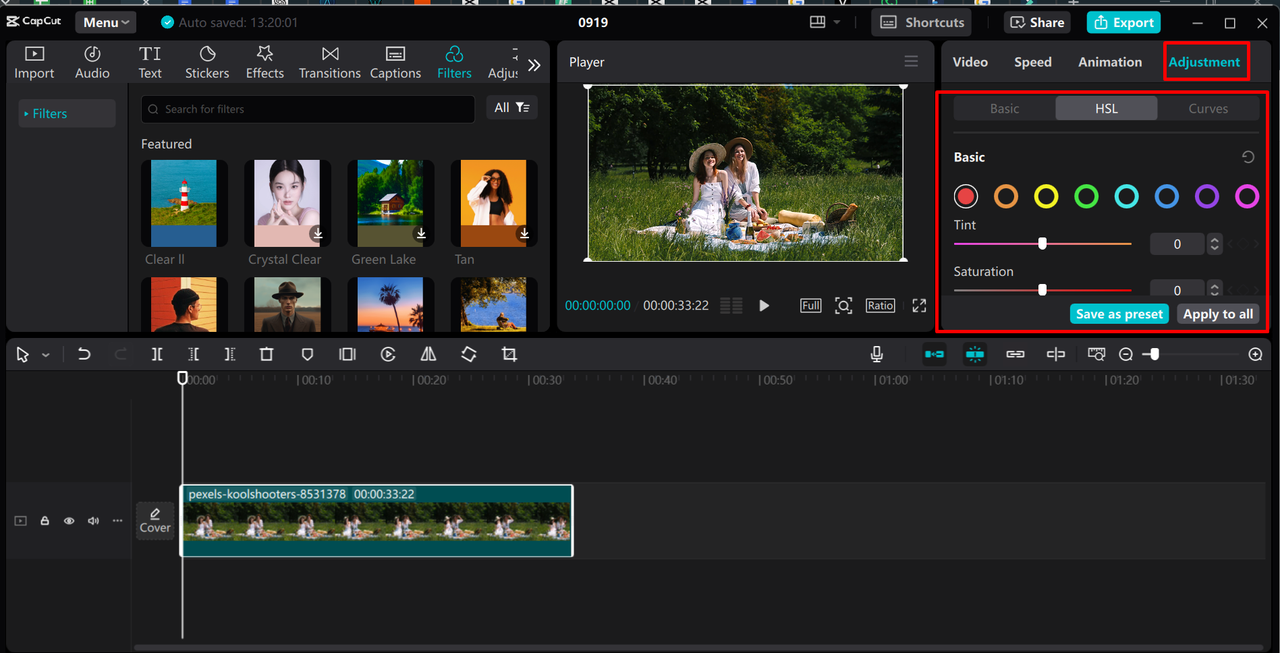Click Apply to all
Image resolution: width=1280 pixels, height=653 pixels.
click(1218, 314)
